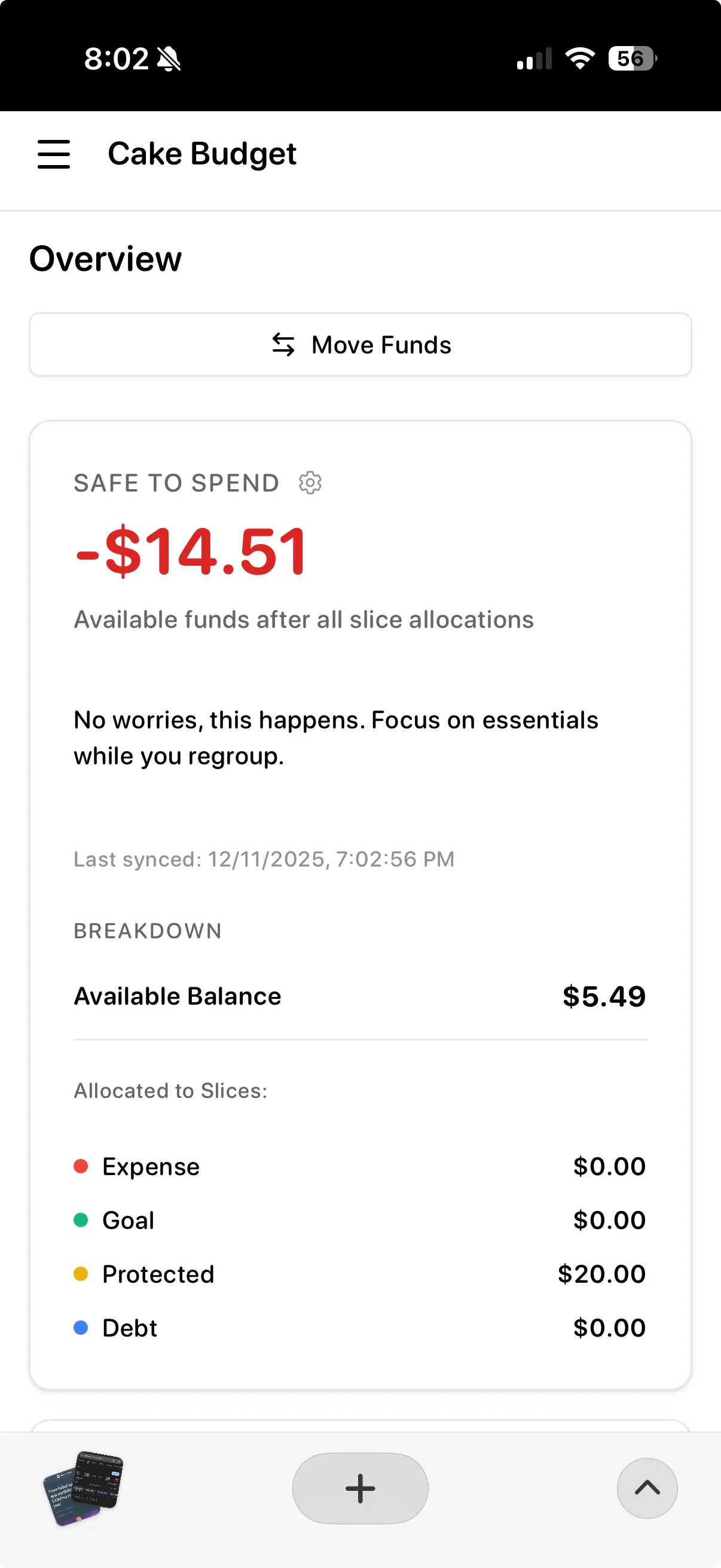Tap the transfer arrows icon on Move Funds
Viewport: 721px width, 1568px height.
click(283, 344)
